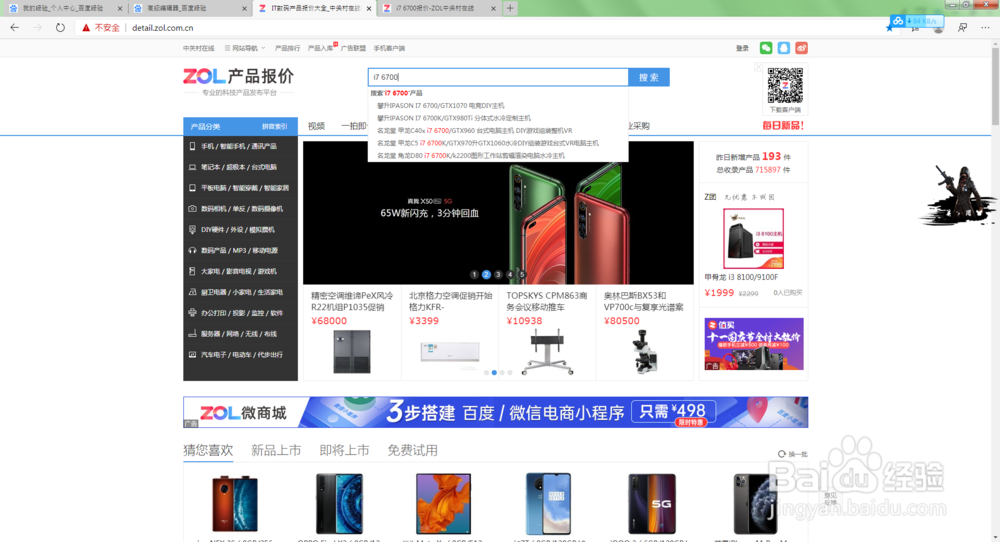Viewport: 1000px width, 542px height.
Task: Click the camera icon beside 数码相机
Action: click(192, 209)
